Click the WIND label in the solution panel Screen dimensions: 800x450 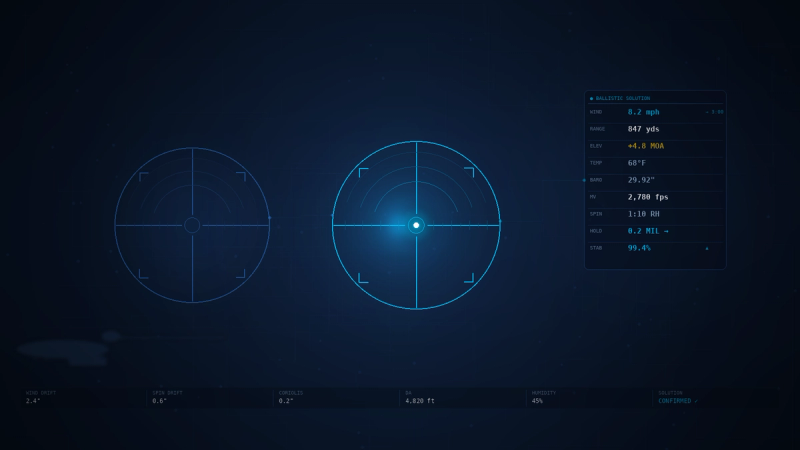tap(595, 112)
